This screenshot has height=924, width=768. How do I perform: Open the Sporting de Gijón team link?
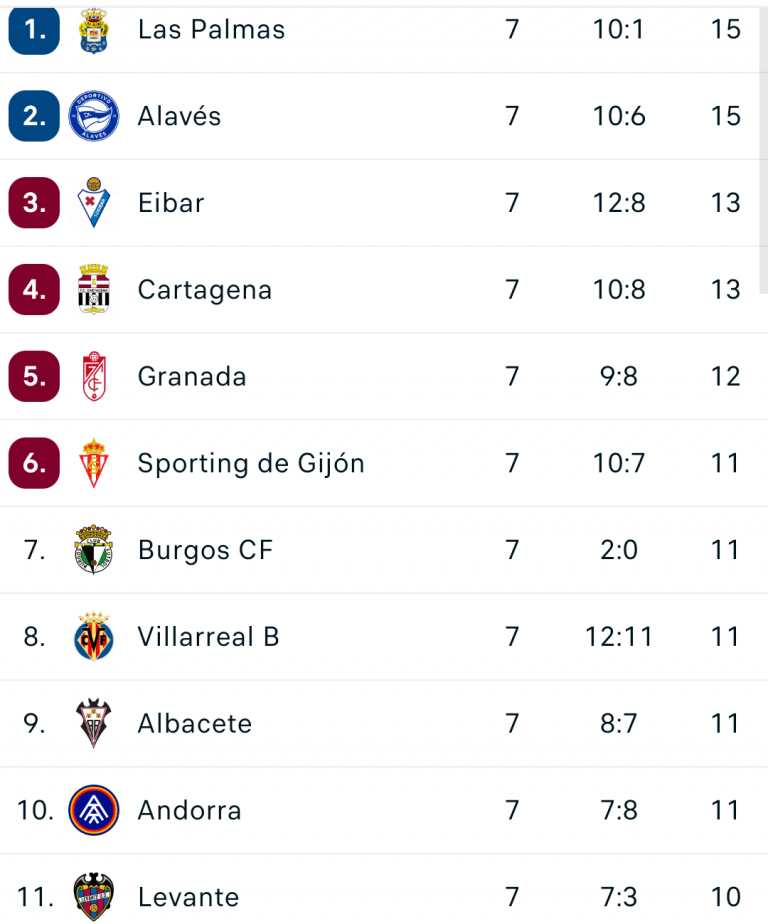(x=251, y=463)
